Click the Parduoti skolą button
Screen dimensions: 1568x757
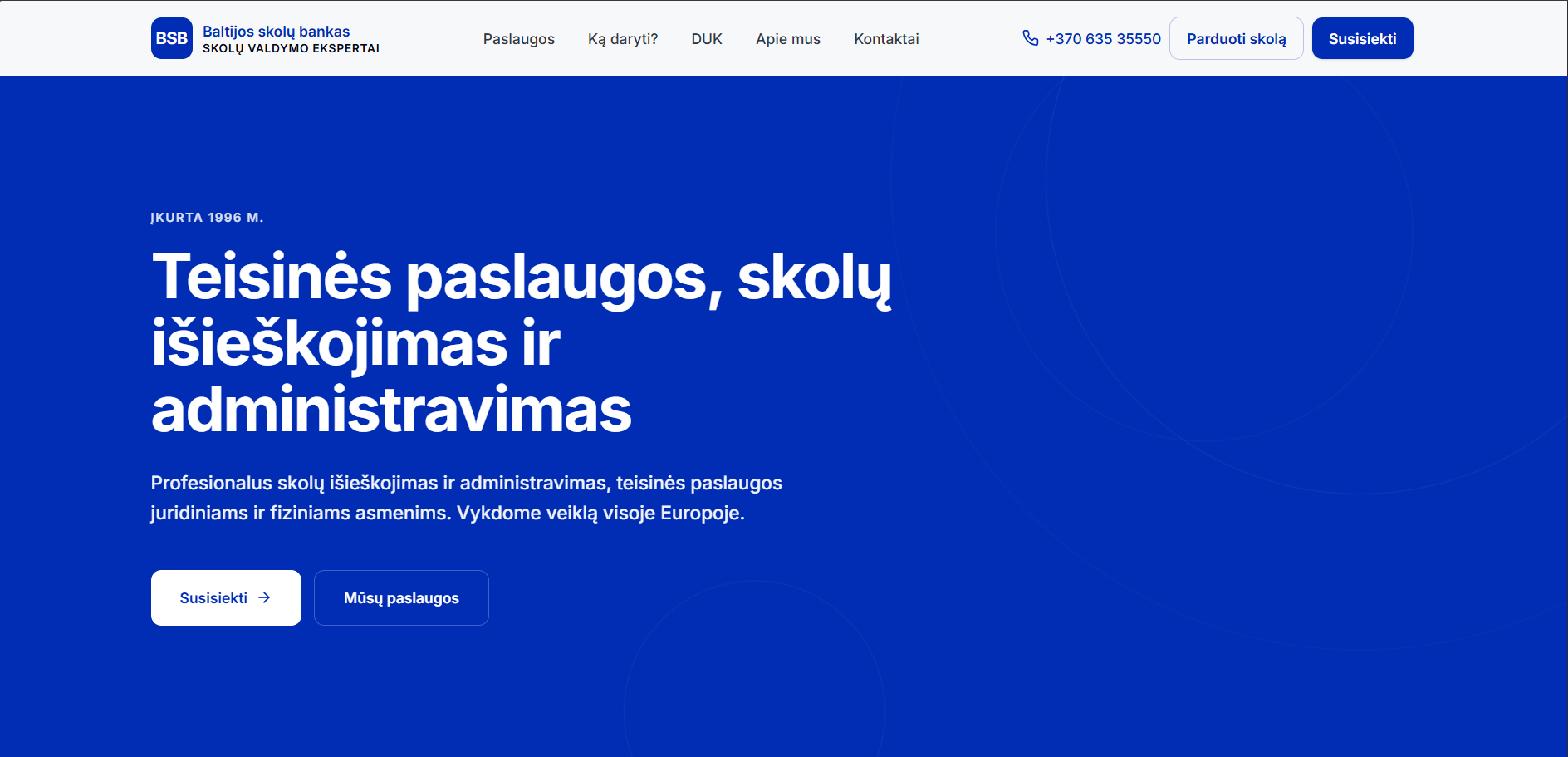tap(1237, 38)
